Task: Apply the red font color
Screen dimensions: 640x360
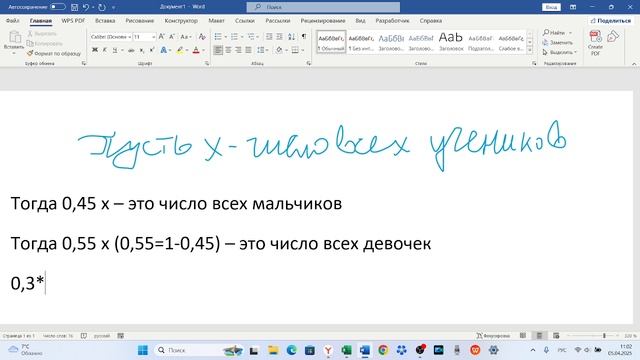Action: point(196,50)
